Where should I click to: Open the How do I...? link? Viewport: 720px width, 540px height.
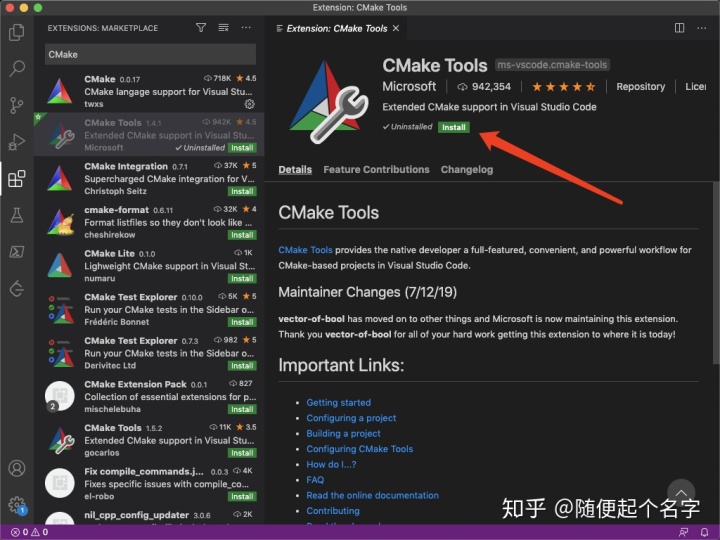click(331, 465)
